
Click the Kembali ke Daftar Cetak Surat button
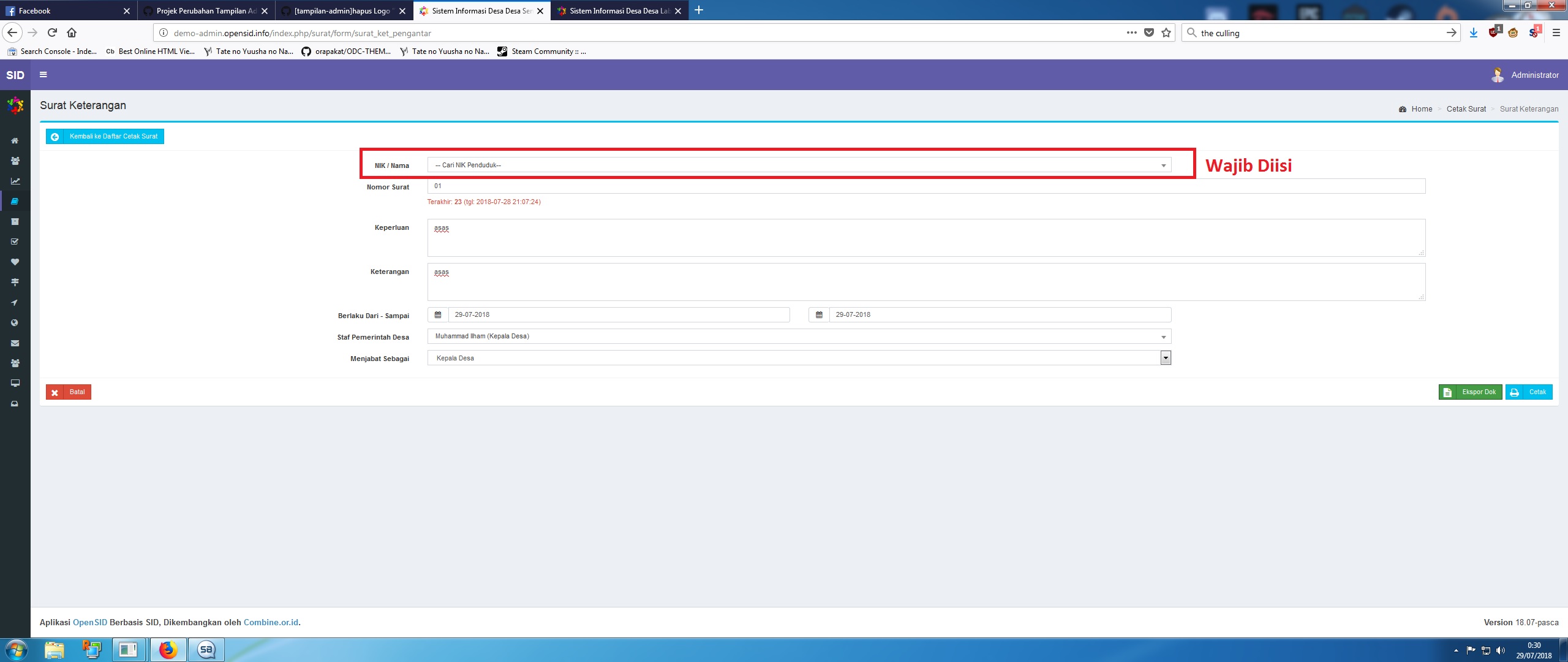point(105,137)
